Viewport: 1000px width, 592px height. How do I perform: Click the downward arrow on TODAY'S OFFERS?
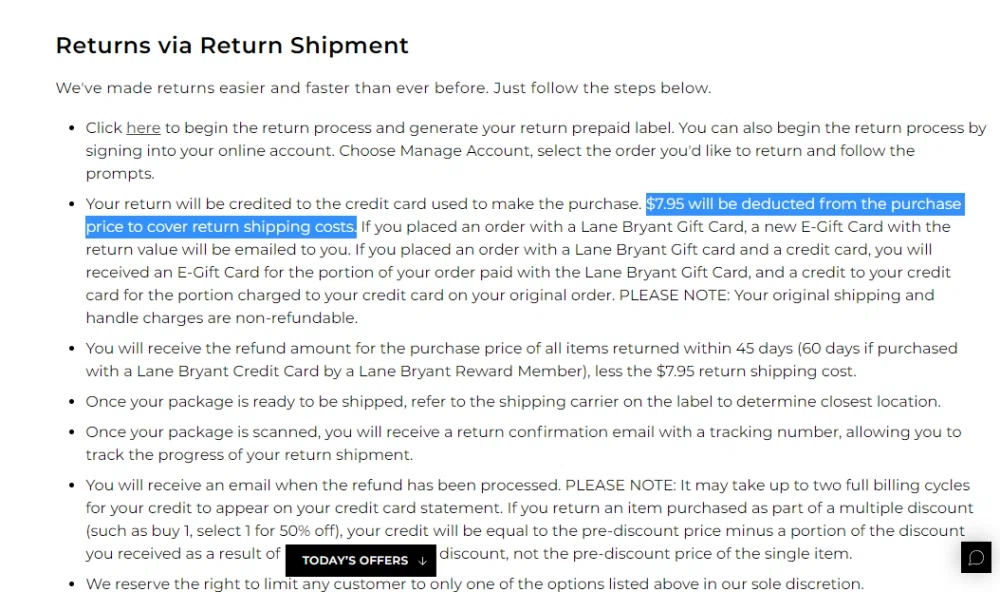point(420,560)
